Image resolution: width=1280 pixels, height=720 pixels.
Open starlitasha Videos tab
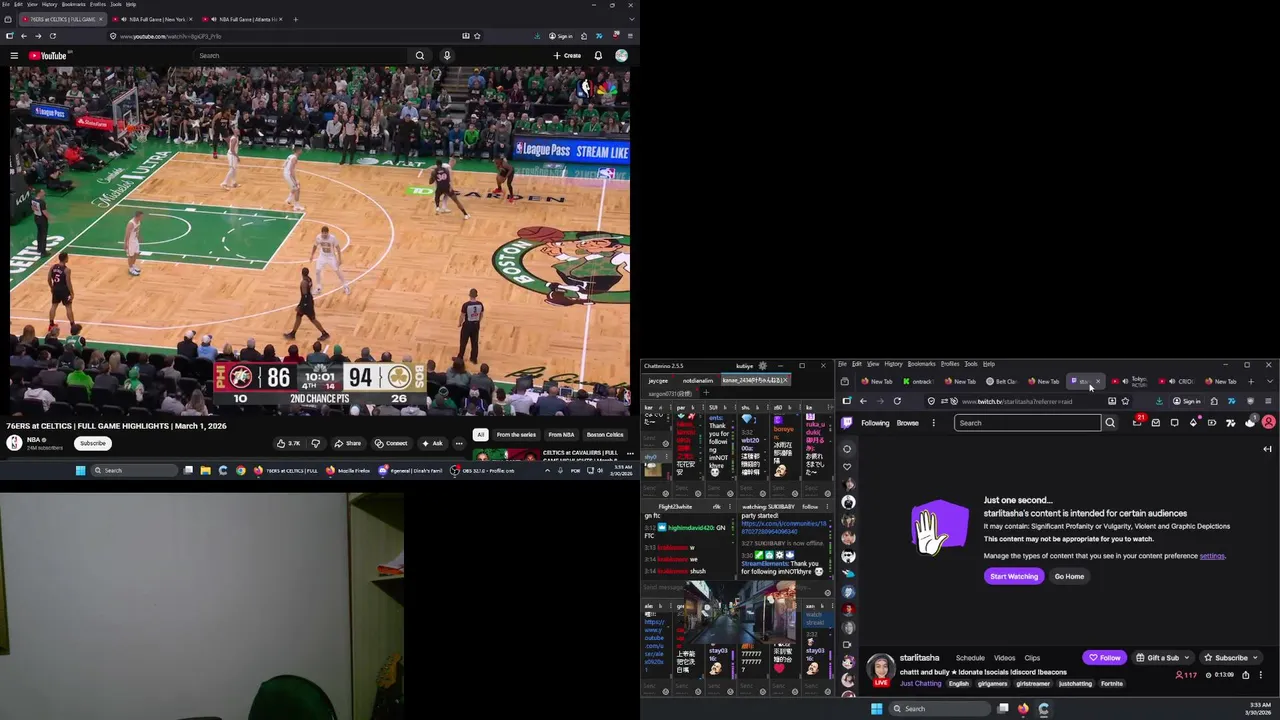coord(1005,658)
